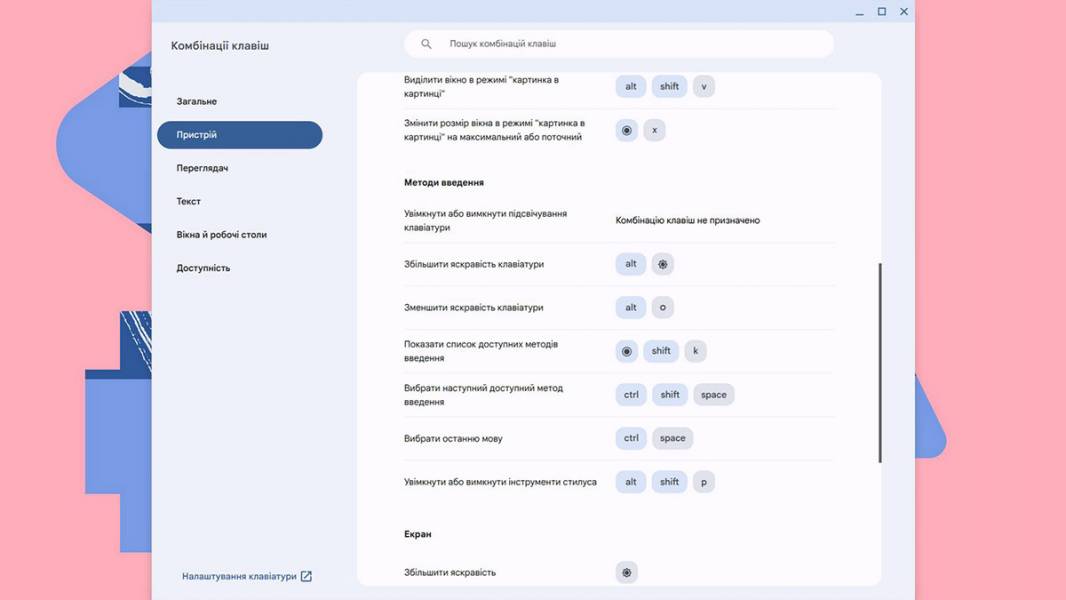Click the v key in picture-in-picture shortcut
This screenshot has width=1066, height=600.
tap(704, 86)
